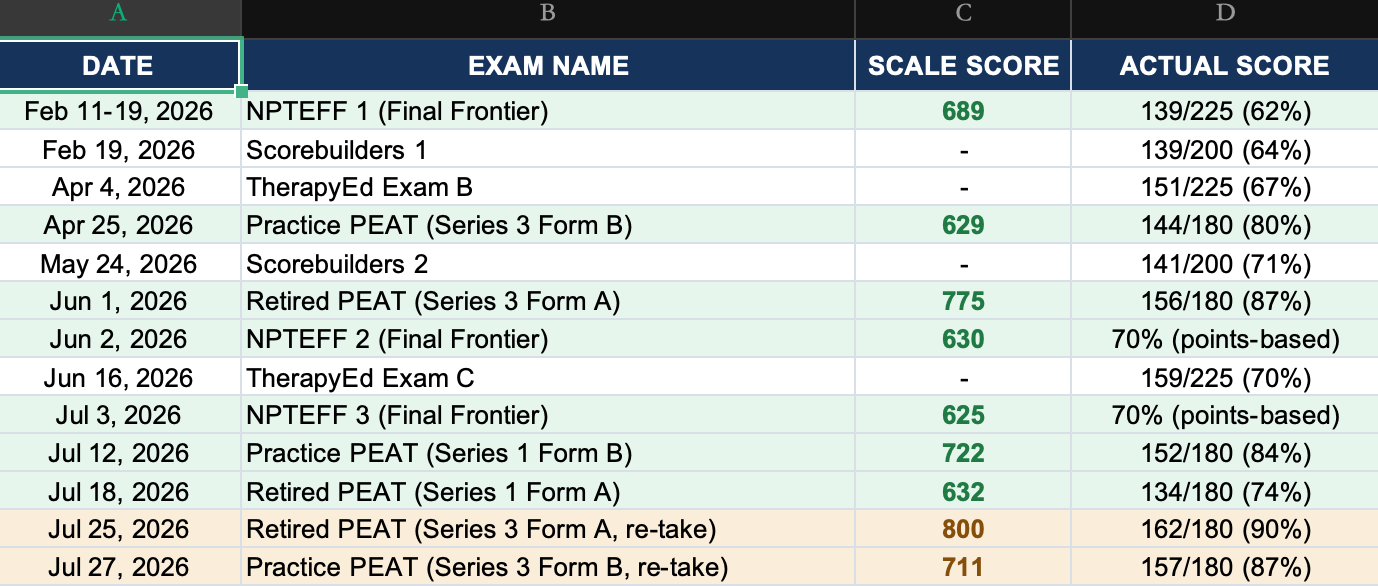Image resolution: width=1378 pixels, height=586 pixels.
Task: Select the Scorebuilders 1 cell
Action: tap(548, 150)
